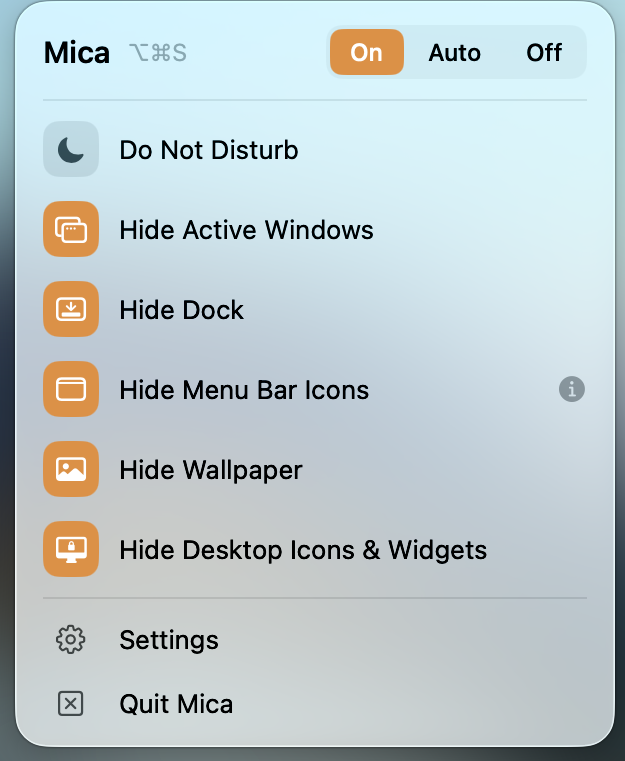The width and height of the screenshot is (625, 761).
Task: Toggle the Hide Wallpaper picture icon
Action: click(x=71, y=469)
